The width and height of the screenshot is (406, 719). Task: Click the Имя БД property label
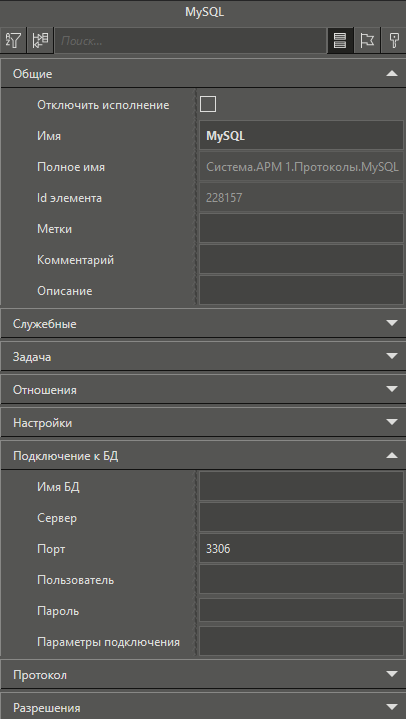click(58, 487)
